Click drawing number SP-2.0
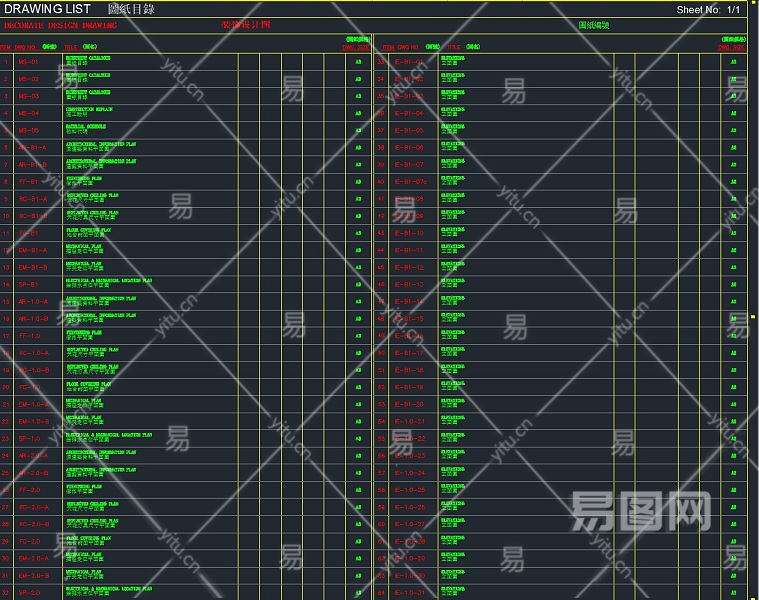759x600 pixels. (29, 593)
